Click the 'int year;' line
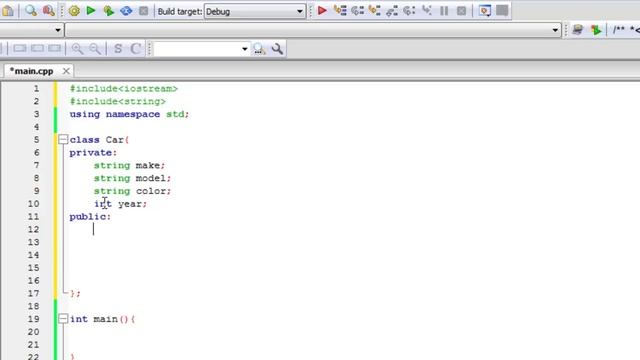 click(120, 204)
